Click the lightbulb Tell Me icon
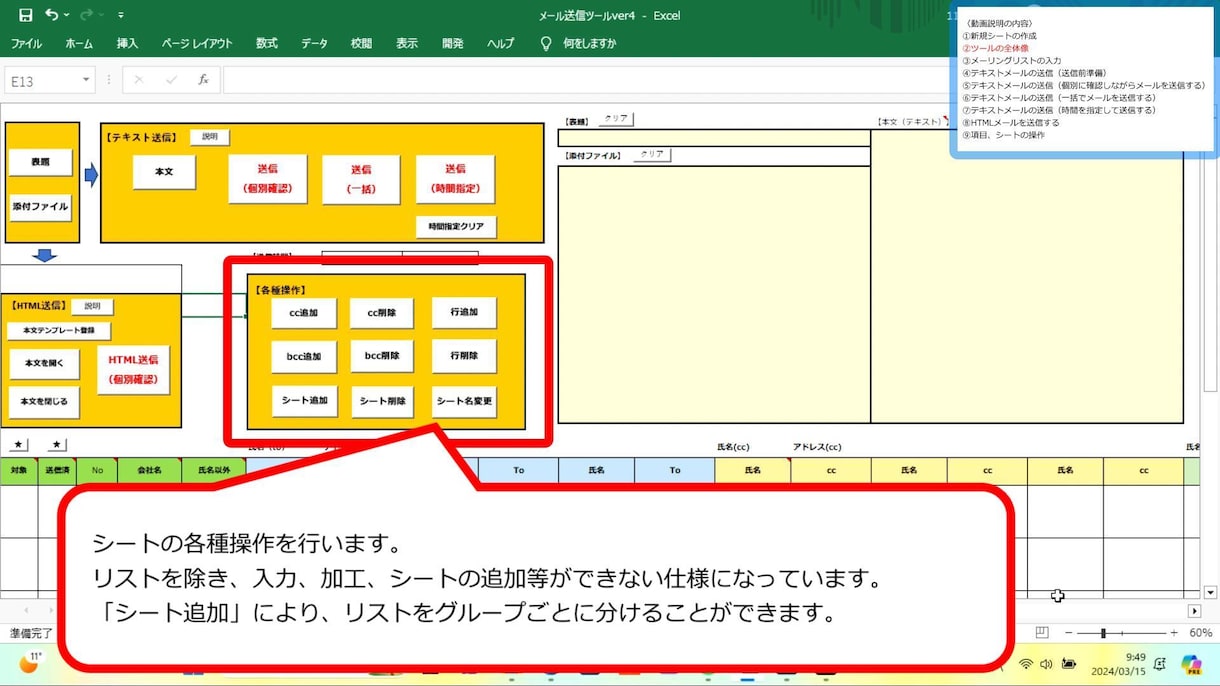This screenshot has width=1220, height=686. [546, 43]
